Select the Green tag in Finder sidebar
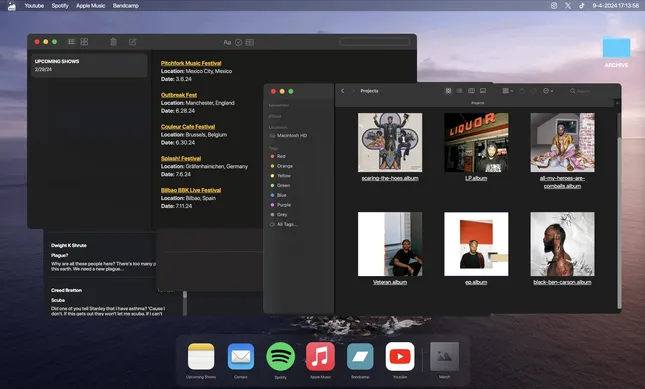This screenshot has width=645, height=389. pyautogui.click(x=280, y=185)
